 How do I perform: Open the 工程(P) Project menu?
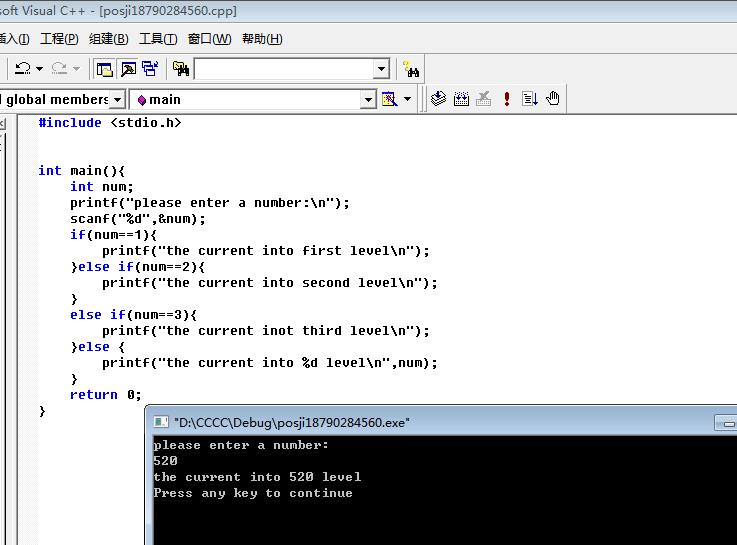pyautogui.click(x=59, y=39)
